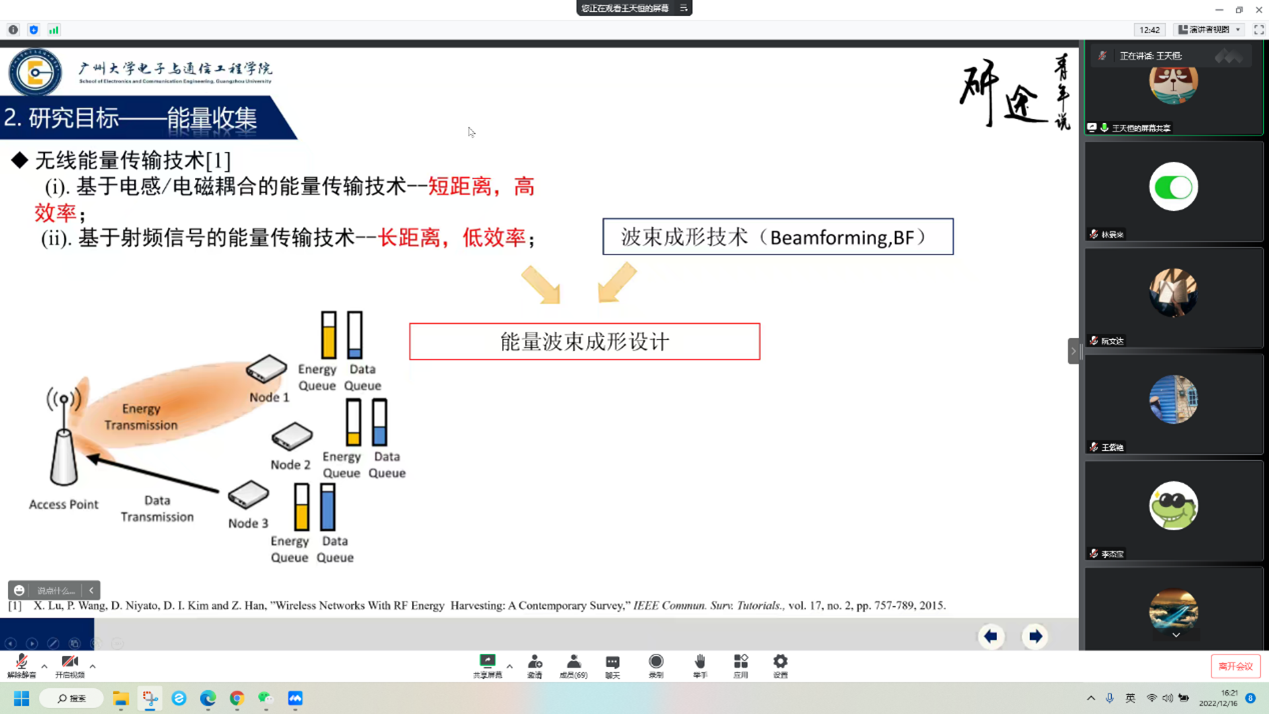Open the apps icon in toolbar

point(741,666)
